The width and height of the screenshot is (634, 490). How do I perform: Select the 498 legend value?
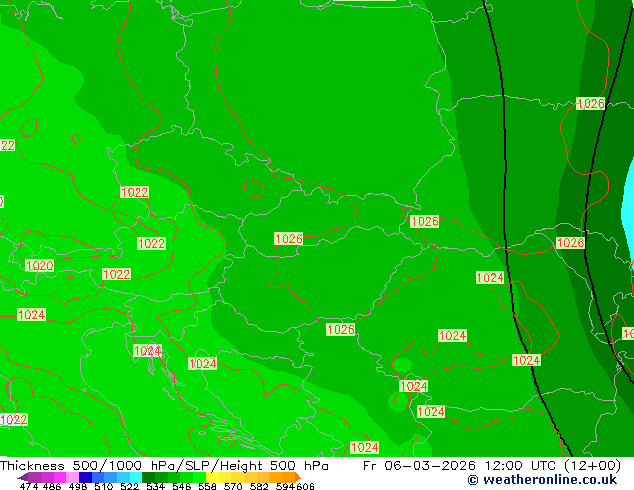click(78, 486)
